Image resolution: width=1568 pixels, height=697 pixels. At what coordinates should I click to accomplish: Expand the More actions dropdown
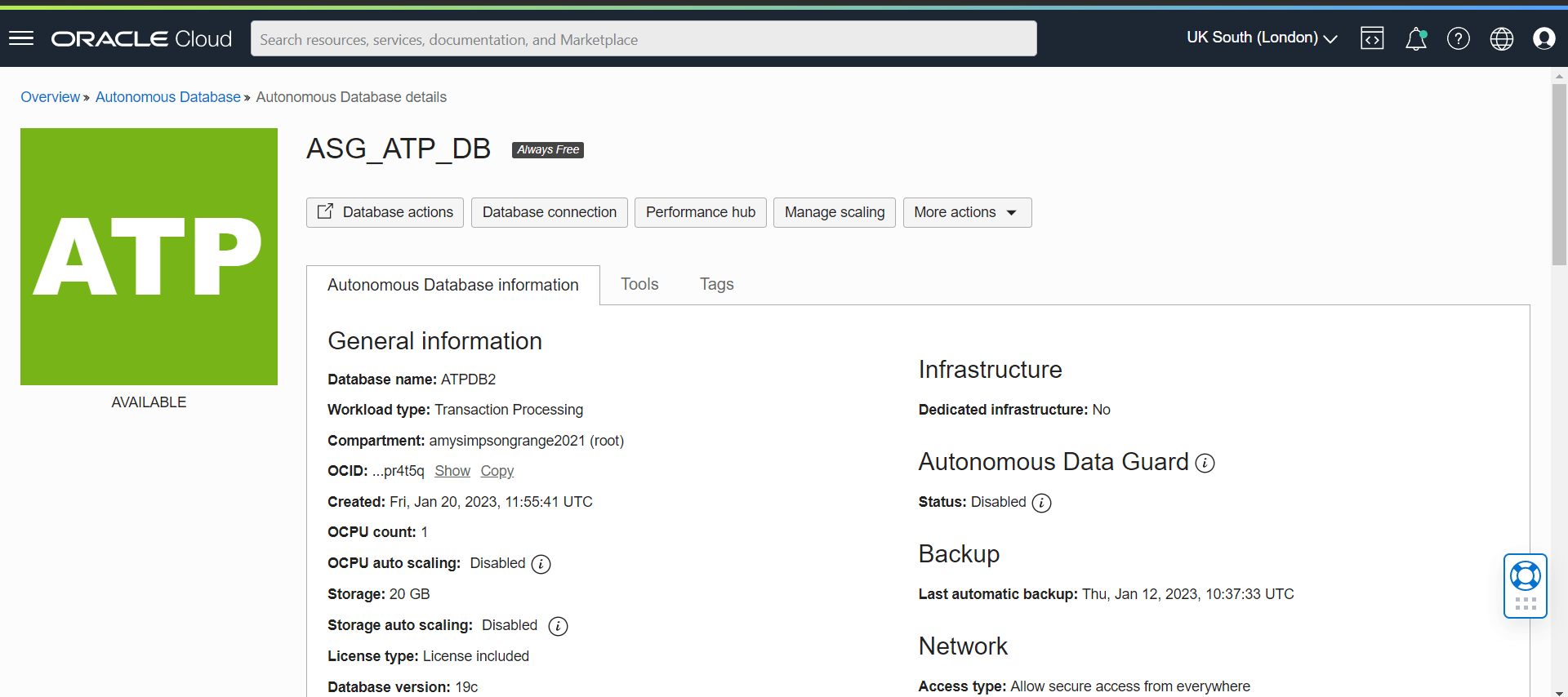967,212
